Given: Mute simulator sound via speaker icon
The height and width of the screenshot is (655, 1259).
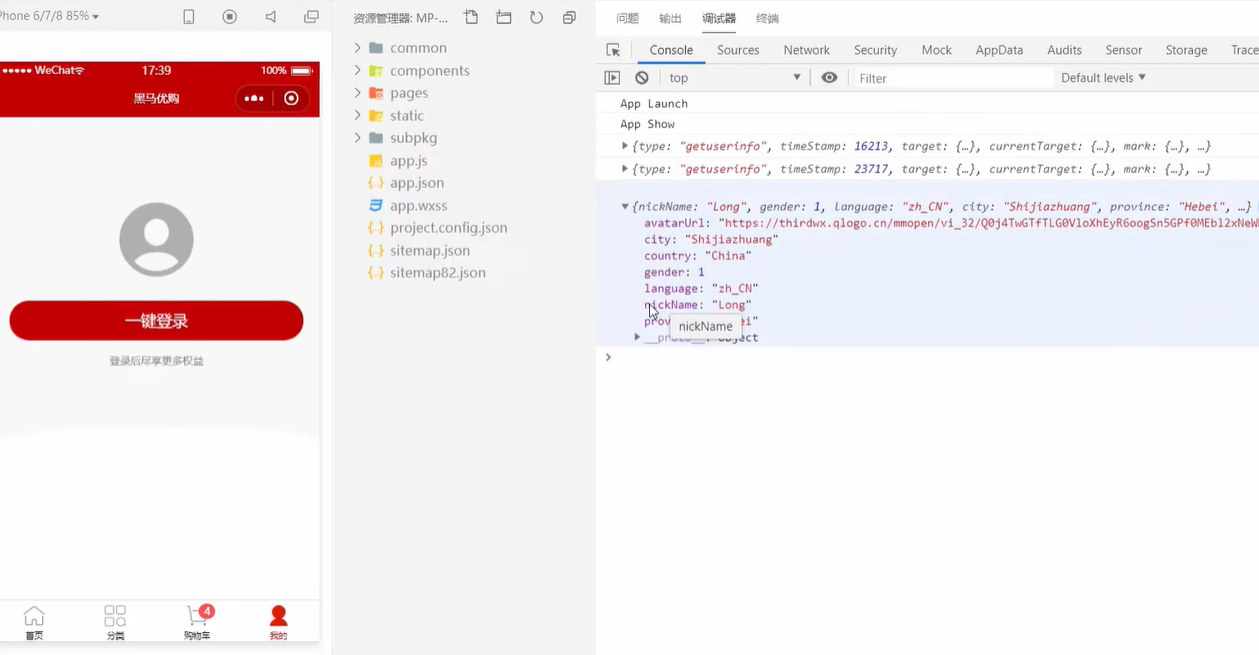Looking at the screenshot, I should coord(271,17).
